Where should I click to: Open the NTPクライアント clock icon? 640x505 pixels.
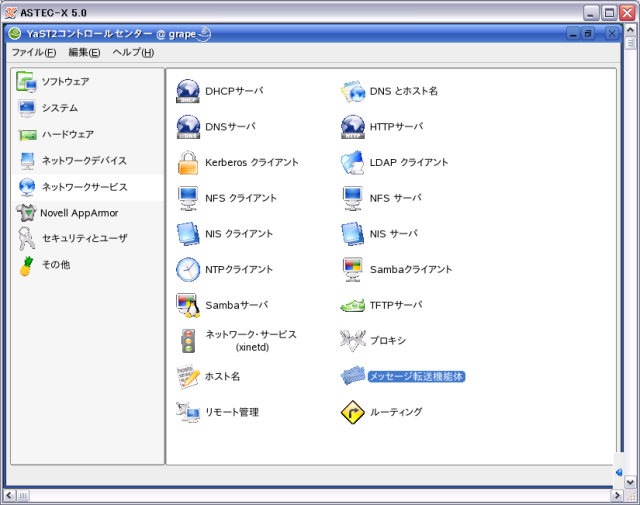tap(189, 269)
